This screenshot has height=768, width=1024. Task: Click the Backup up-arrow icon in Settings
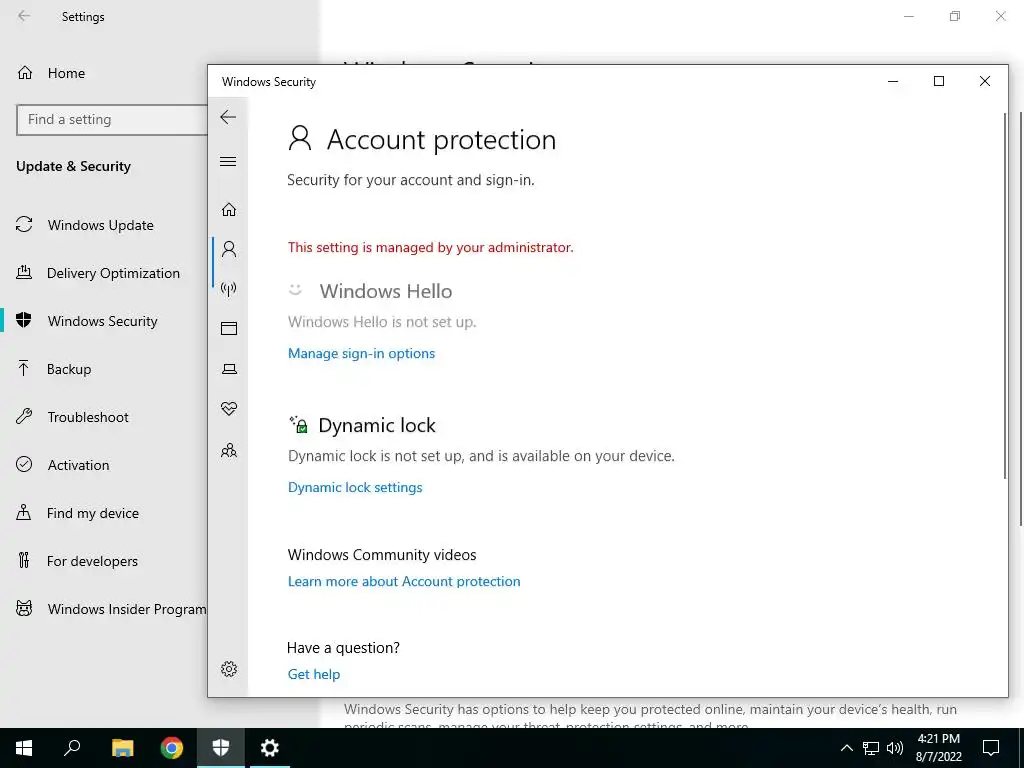tap(24, 368)
